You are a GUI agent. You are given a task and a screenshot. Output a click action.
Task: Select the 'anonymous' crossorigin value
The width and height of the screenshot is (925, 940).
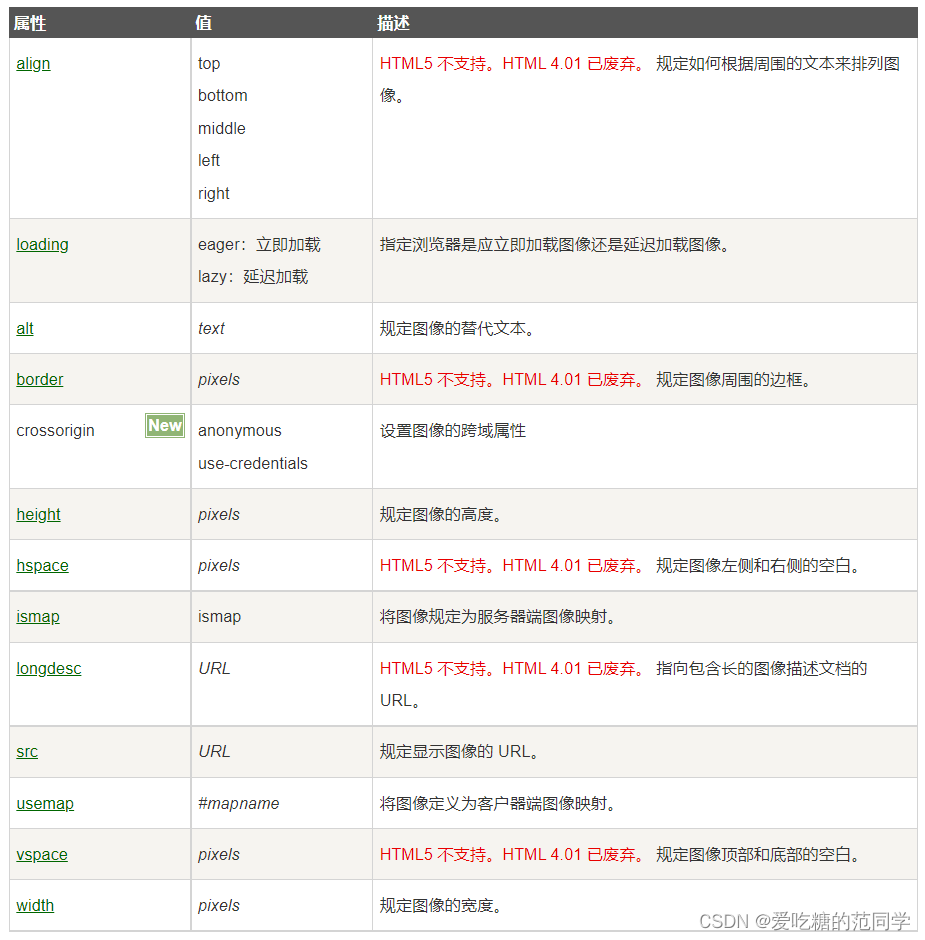click(239, 430)
